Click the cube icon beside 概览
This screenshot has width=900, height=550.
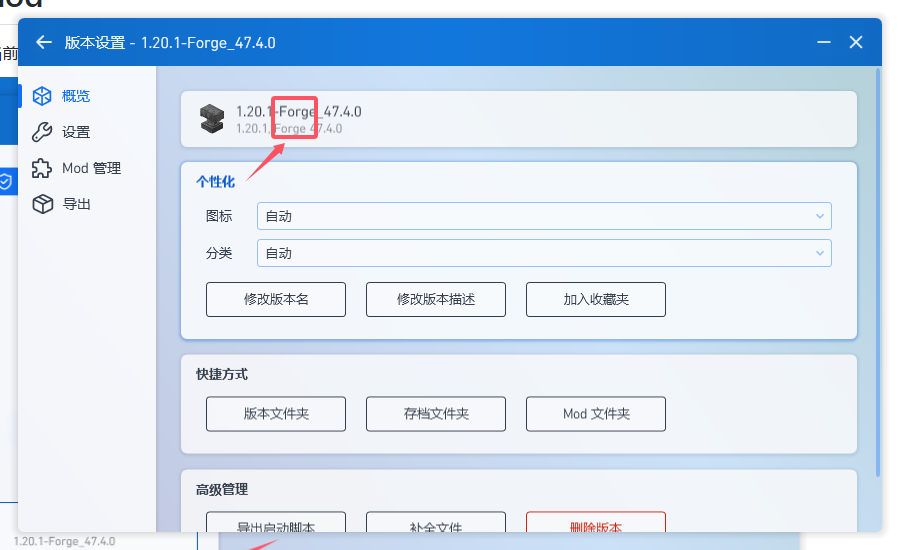42,96
